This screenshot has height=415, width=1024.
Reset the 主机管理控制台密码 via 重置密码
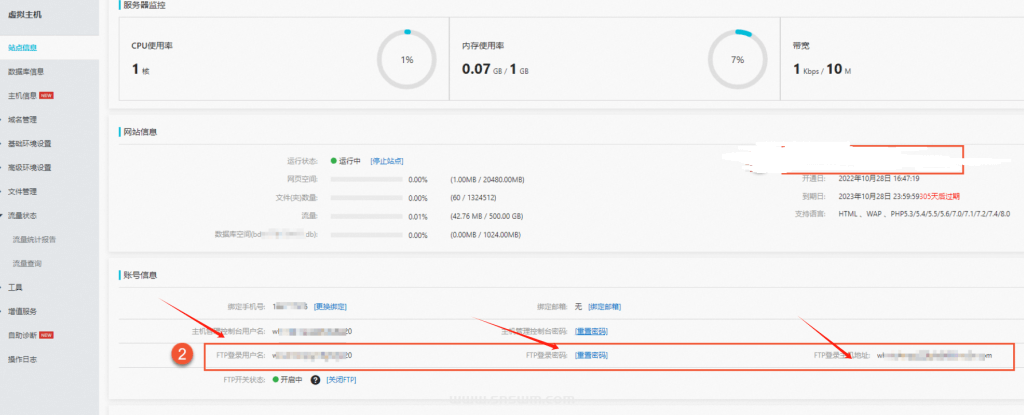[591, 331]
